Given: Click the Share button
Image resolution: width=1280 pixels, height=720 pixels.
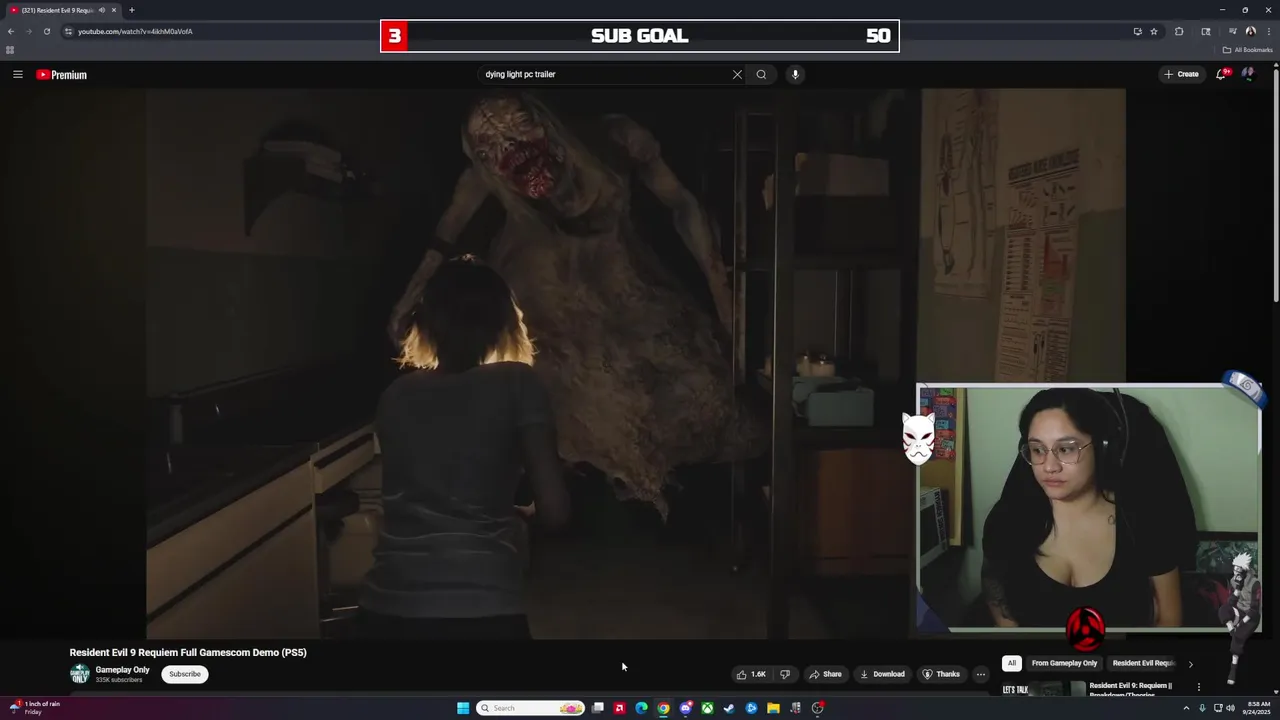Looking at the screenshot, I should (825, 674).
